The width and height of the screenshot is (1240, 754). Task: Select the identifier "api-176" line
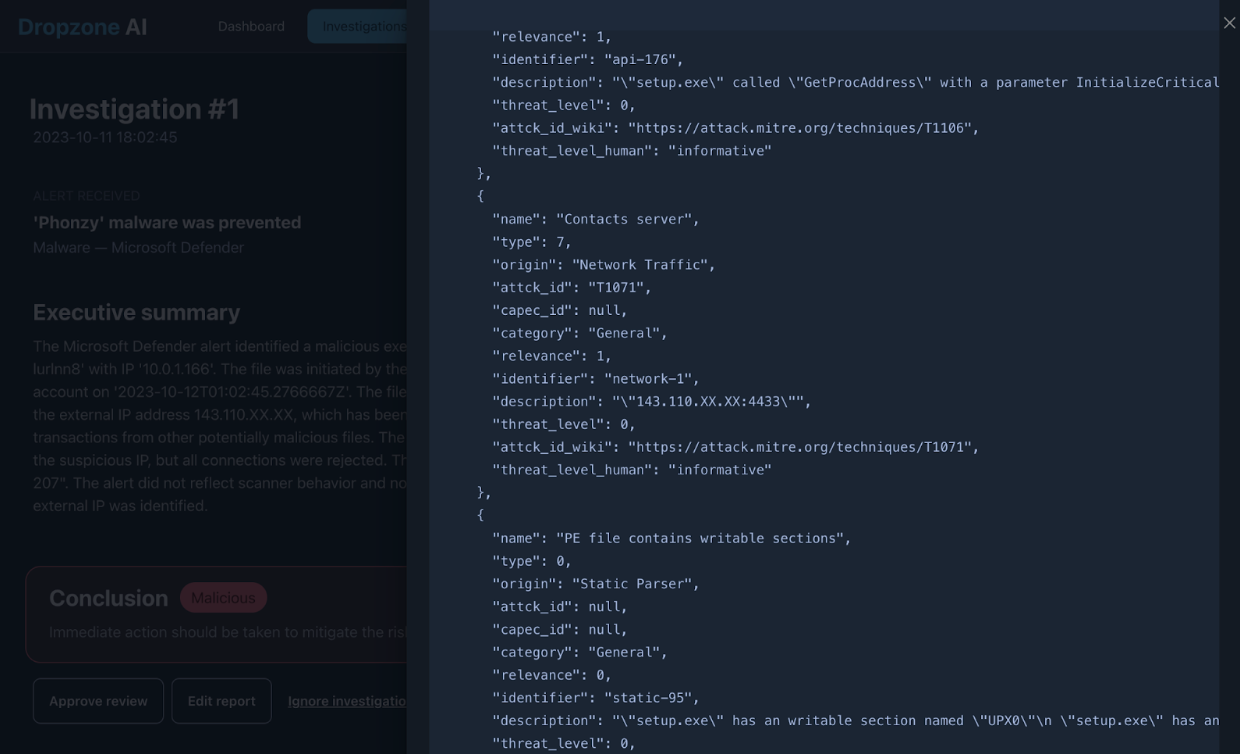tap(588, 60)
